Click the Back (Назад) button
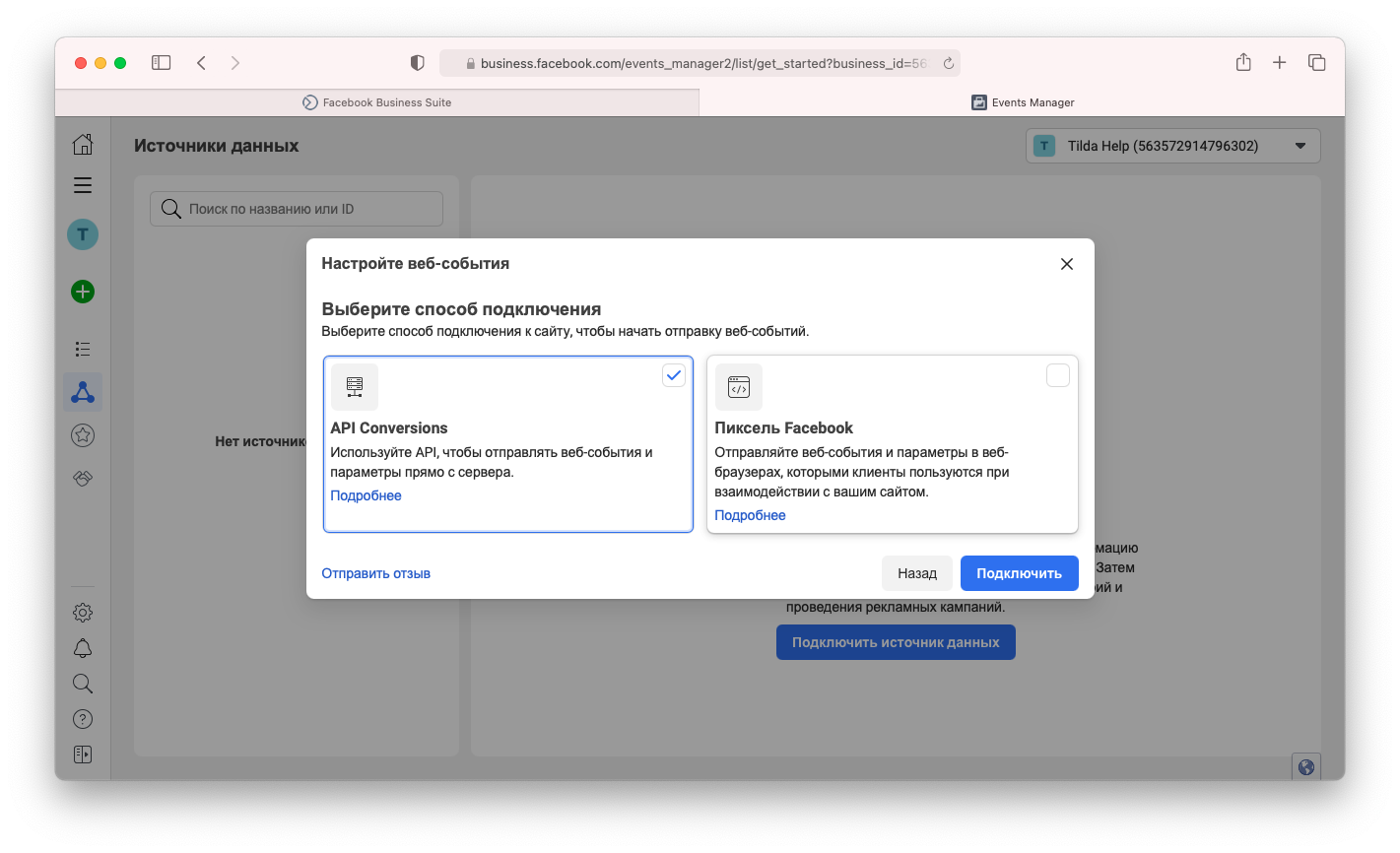 pos(917,573)
